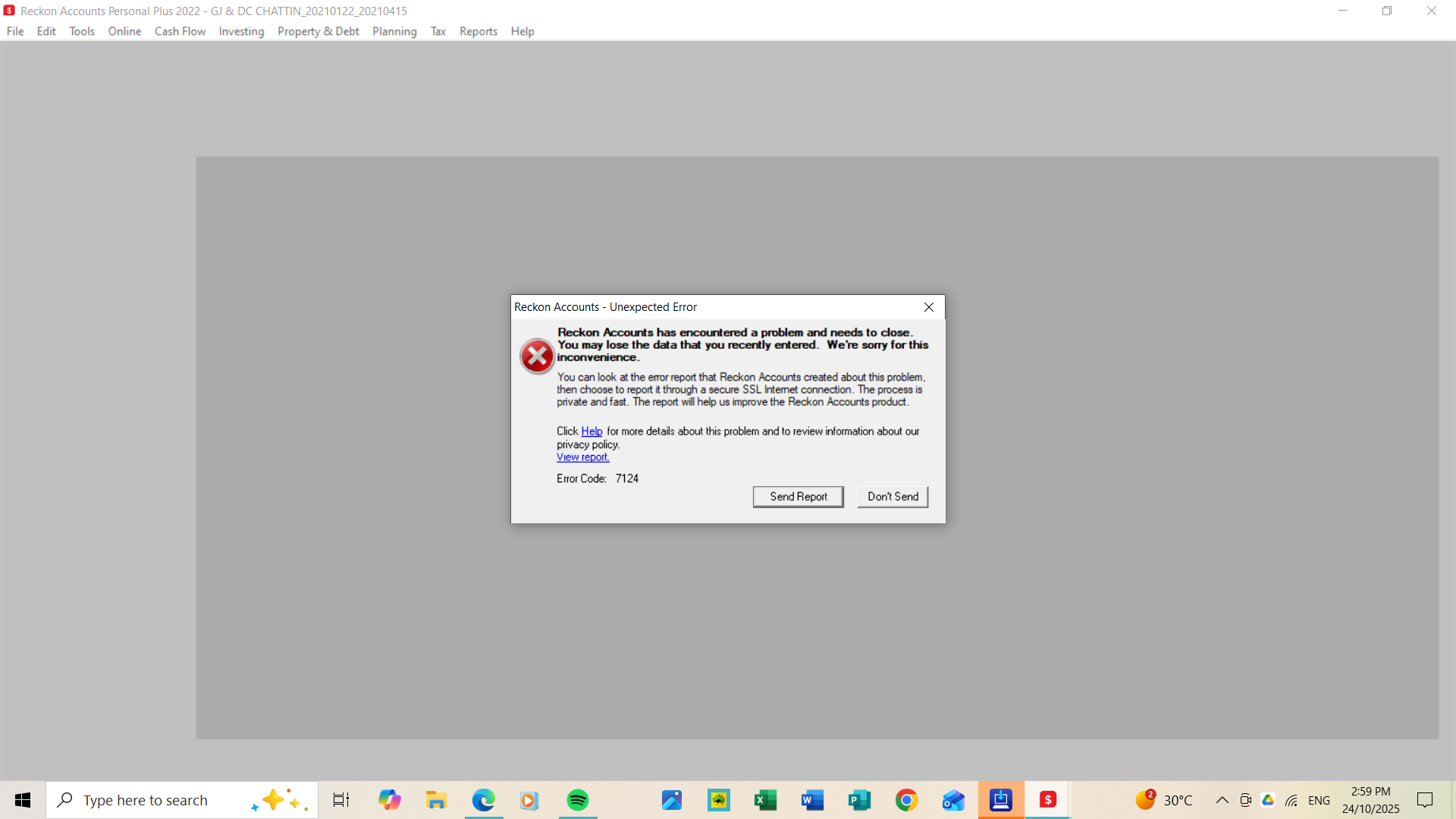Open Spotify from the taskbar
The image size is (1456, 819).
pyautogui.click(x=578, y=800)
